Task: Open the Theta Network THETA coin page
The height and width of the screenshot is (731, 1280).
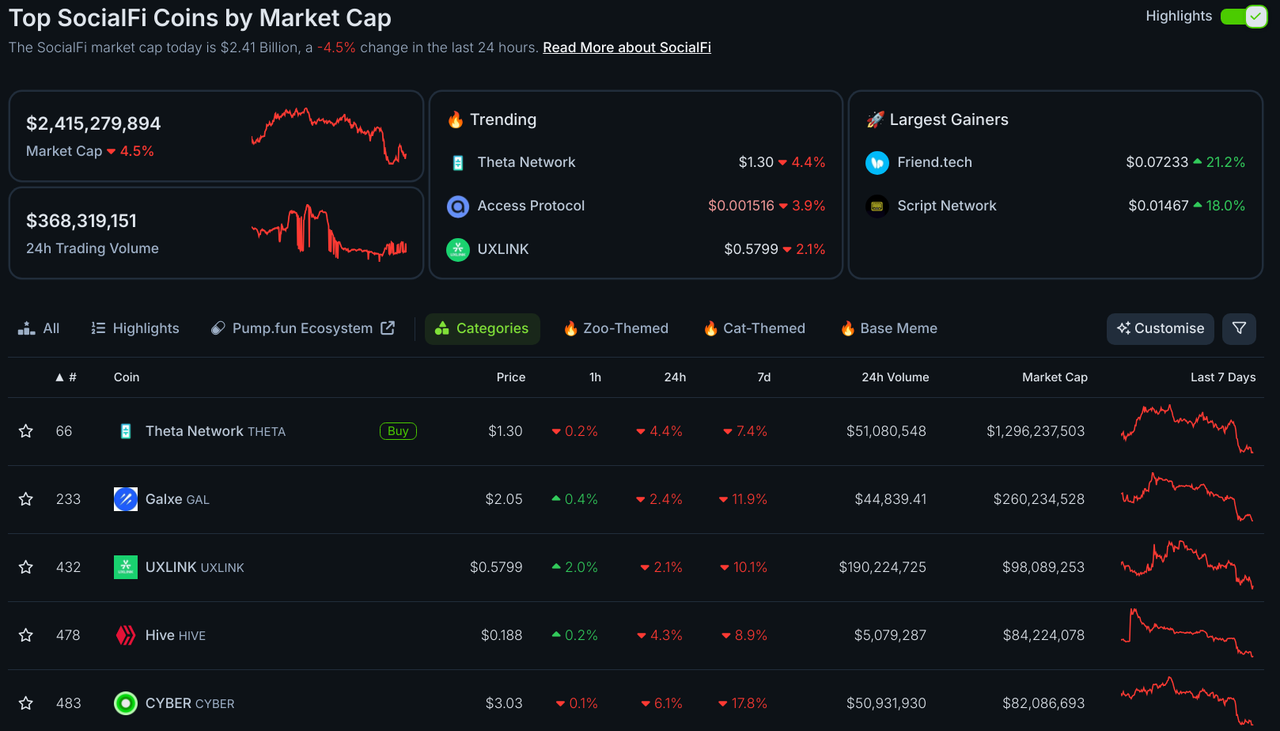Action: pos(215,431)
